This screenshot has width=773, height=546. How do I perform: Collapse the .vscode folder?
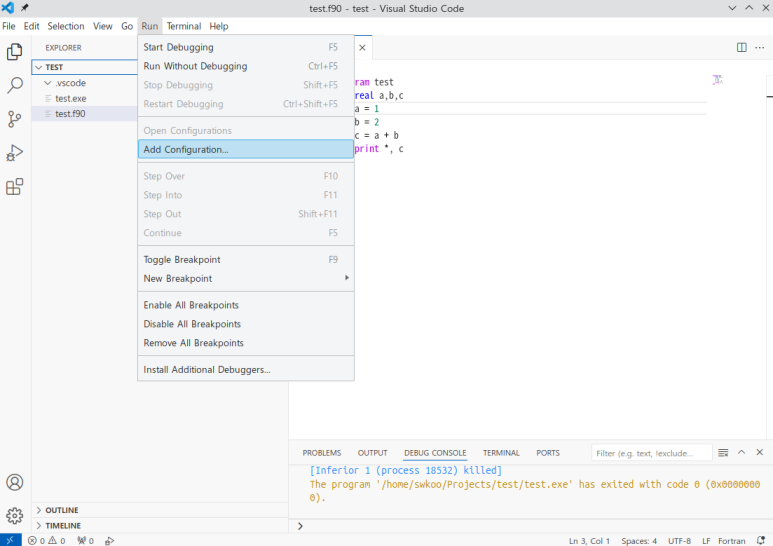pyautogui.click(x=48, y=83)
